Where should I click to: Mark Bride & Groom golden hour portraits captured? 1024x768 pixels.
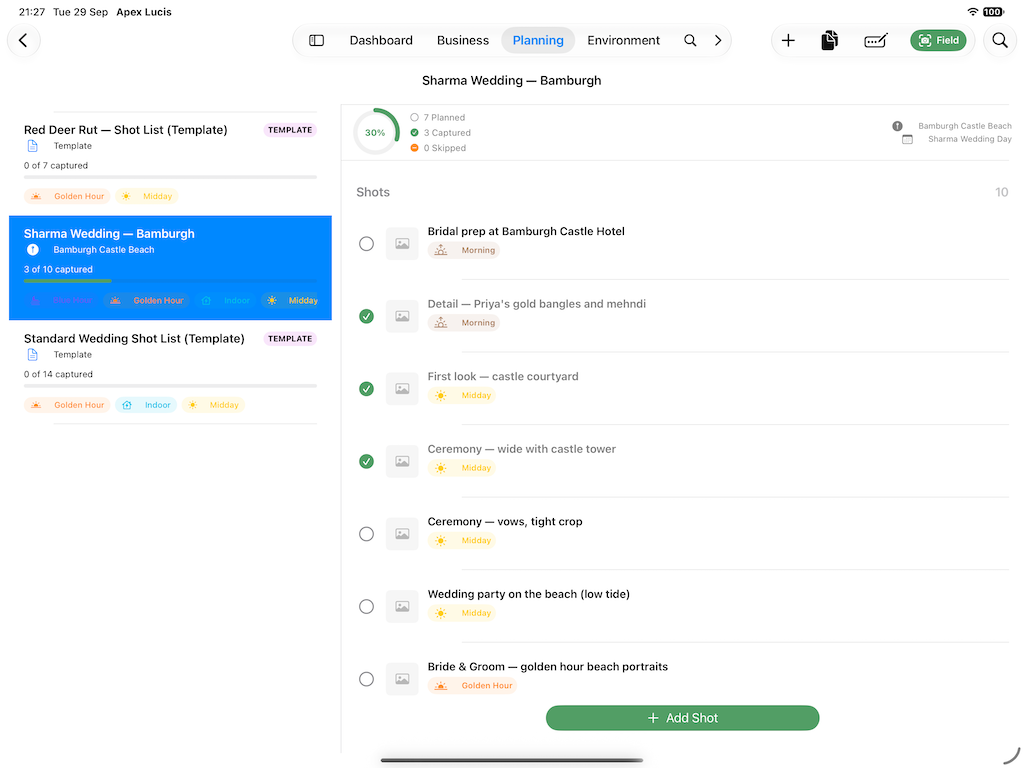tap(366, 679)
